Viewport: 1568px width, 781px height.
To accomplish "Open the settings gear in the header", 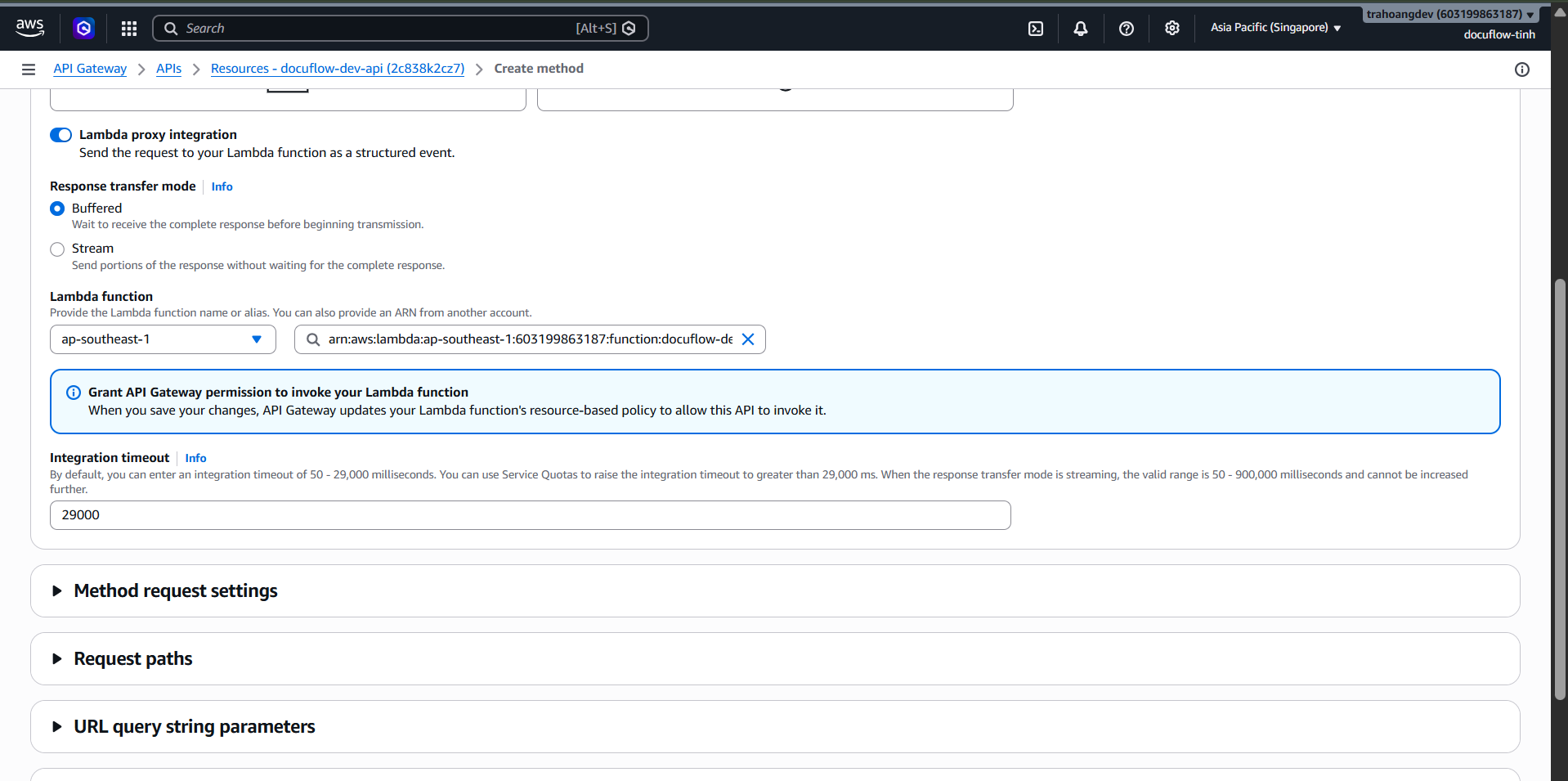I will [1172, 29].
